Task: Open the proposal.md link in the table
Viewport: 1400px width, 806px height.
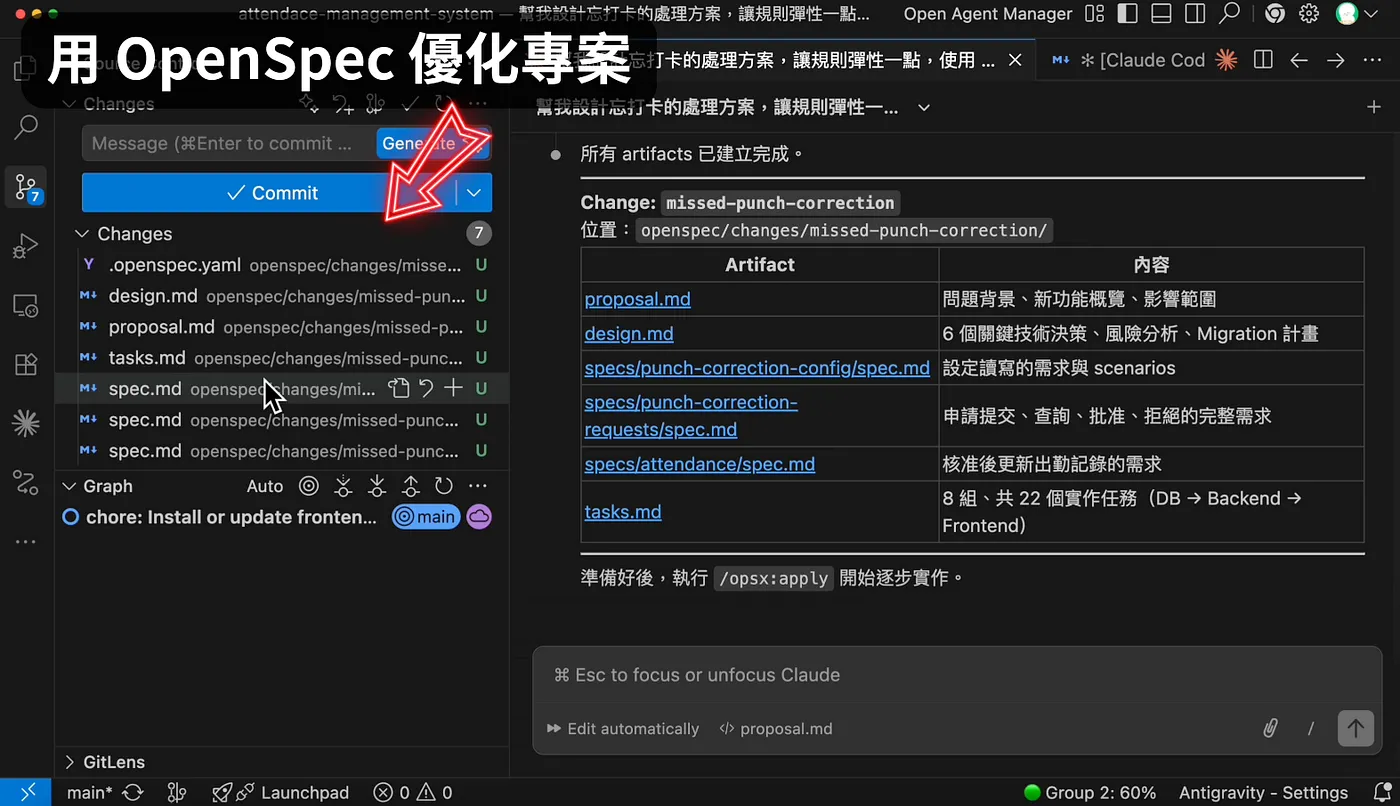Action: tap(638, 299)
